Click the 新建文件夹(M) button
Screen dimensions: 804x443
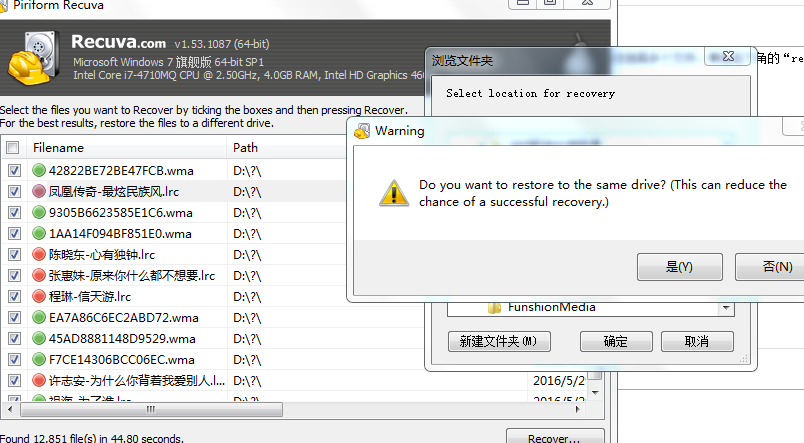pyautogui.click(x=499, y=341)
